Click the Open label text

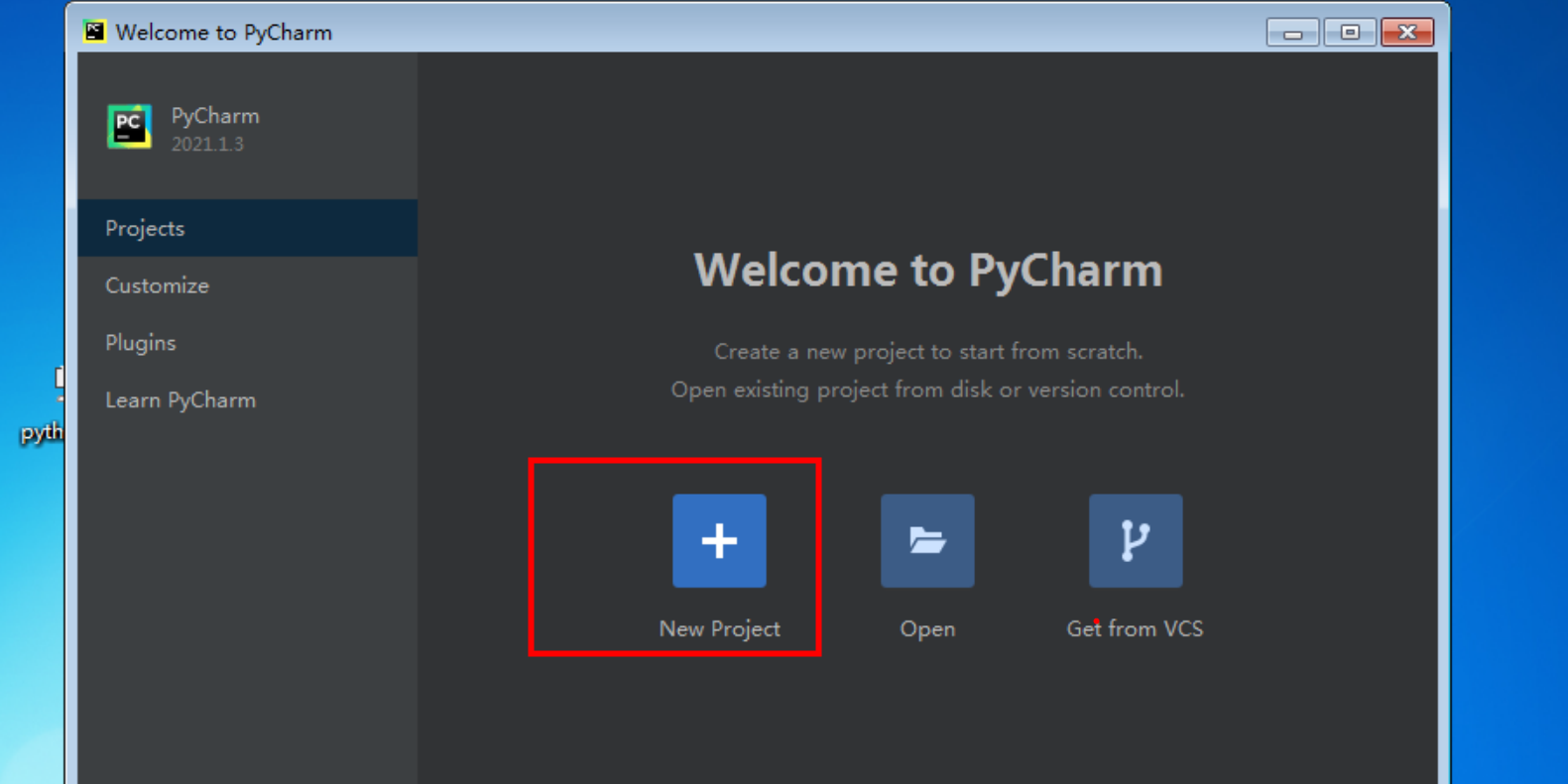pyautogui.click(x=927, y=629)
